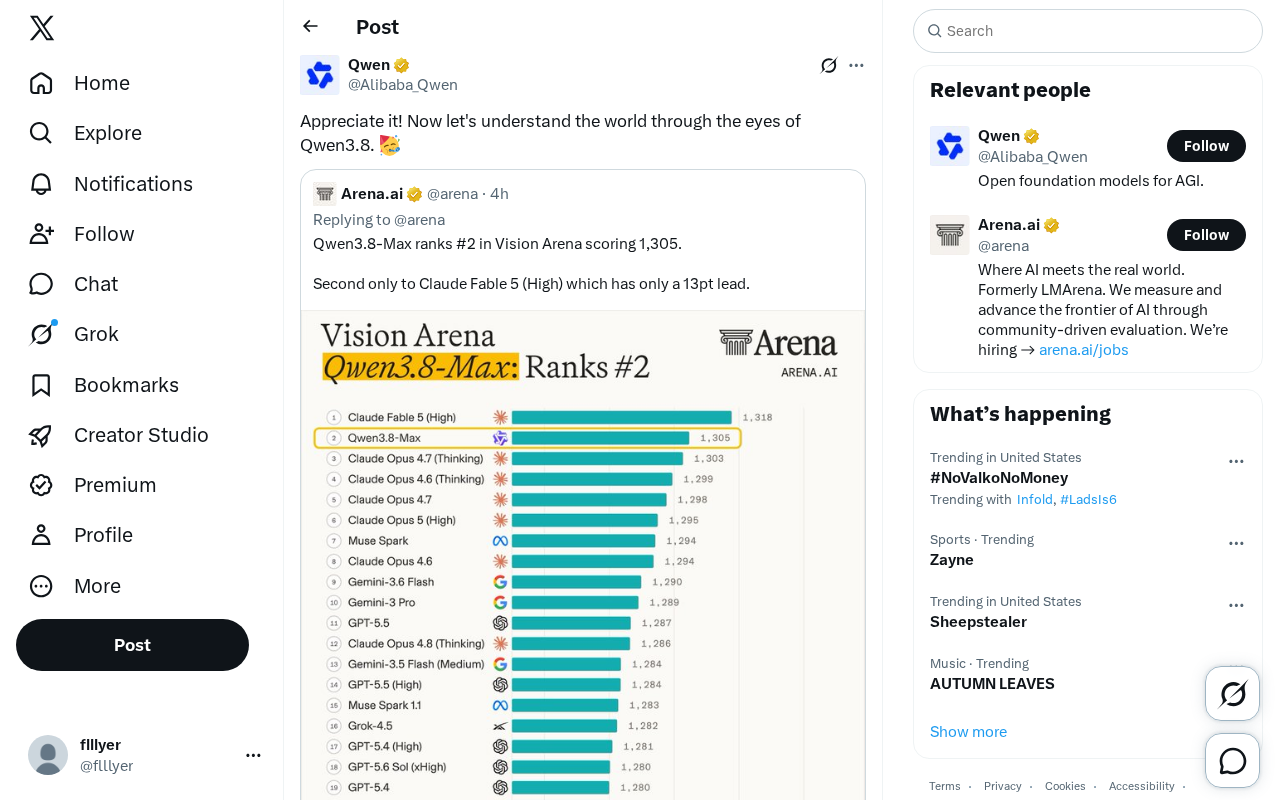Click Qwen avatar in the post header

[x=320, y=75]
